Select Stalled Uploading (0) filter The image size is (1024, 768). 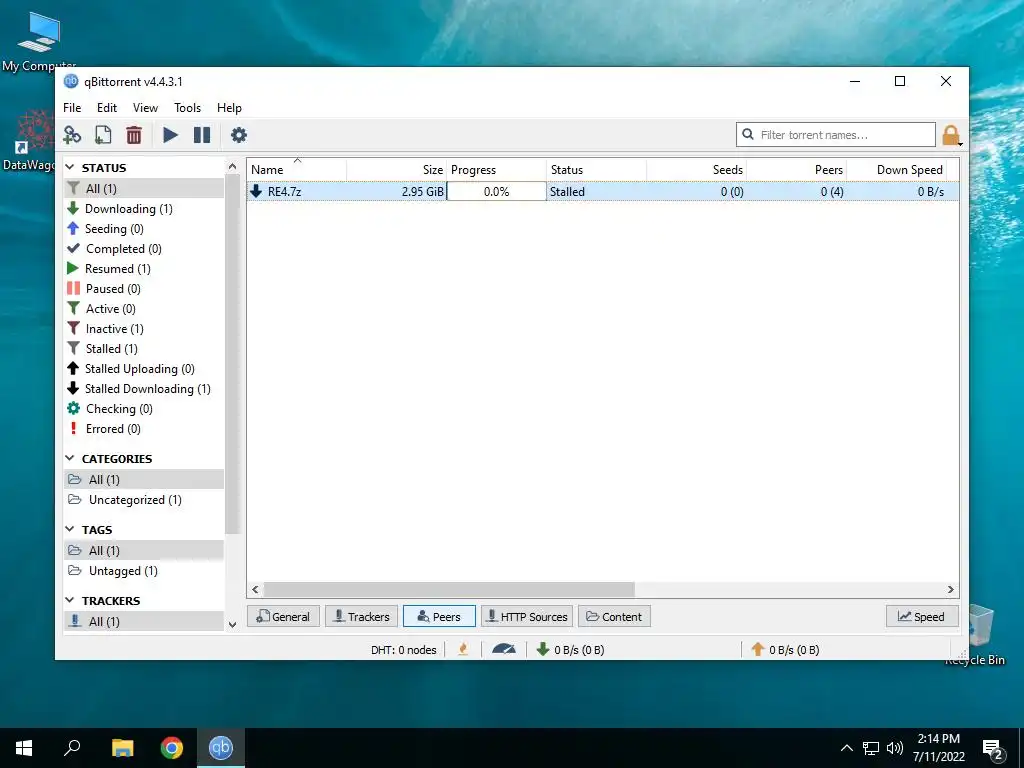139,369
